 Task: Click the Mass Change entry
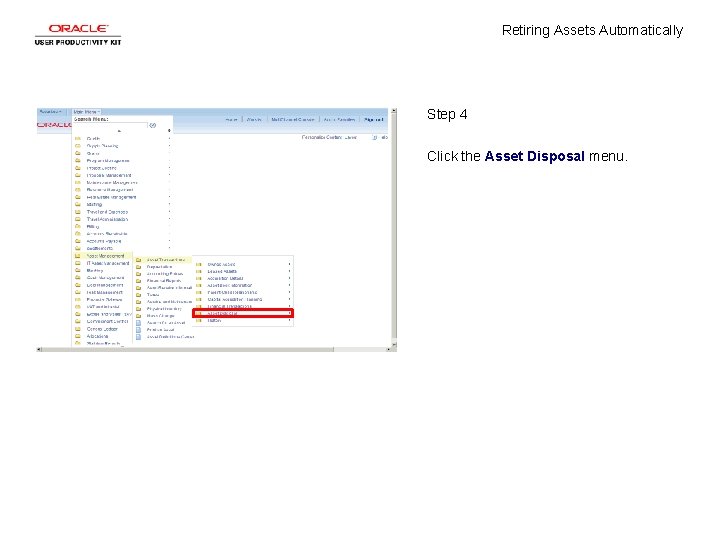click(x=160, y=316)
